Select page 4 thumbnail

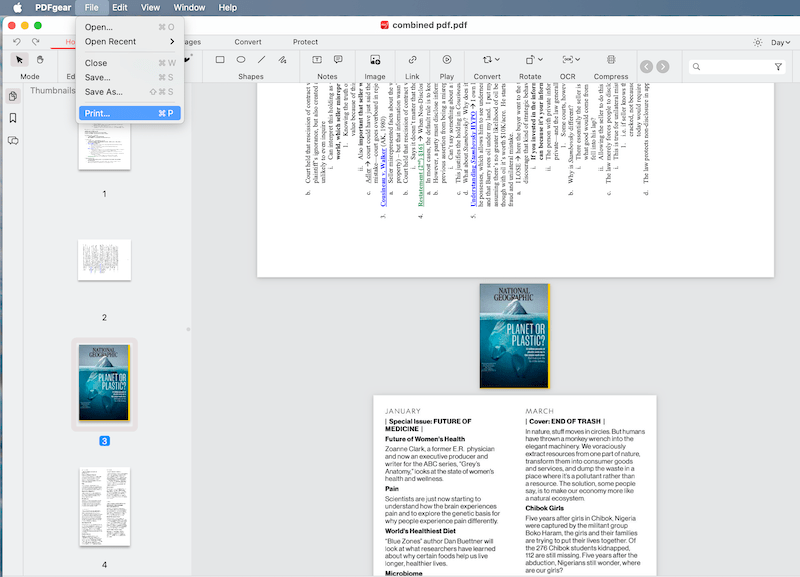click(105, 507)
